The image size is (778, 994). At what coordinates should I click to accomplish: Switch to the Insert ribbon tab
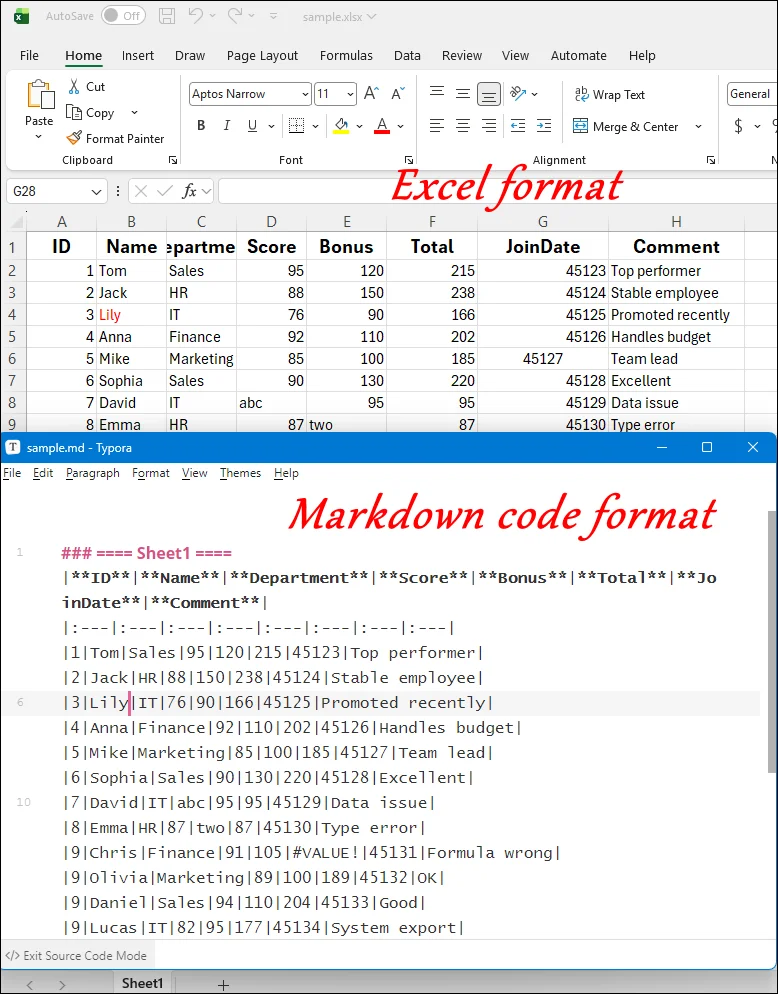tap(138, 56)
